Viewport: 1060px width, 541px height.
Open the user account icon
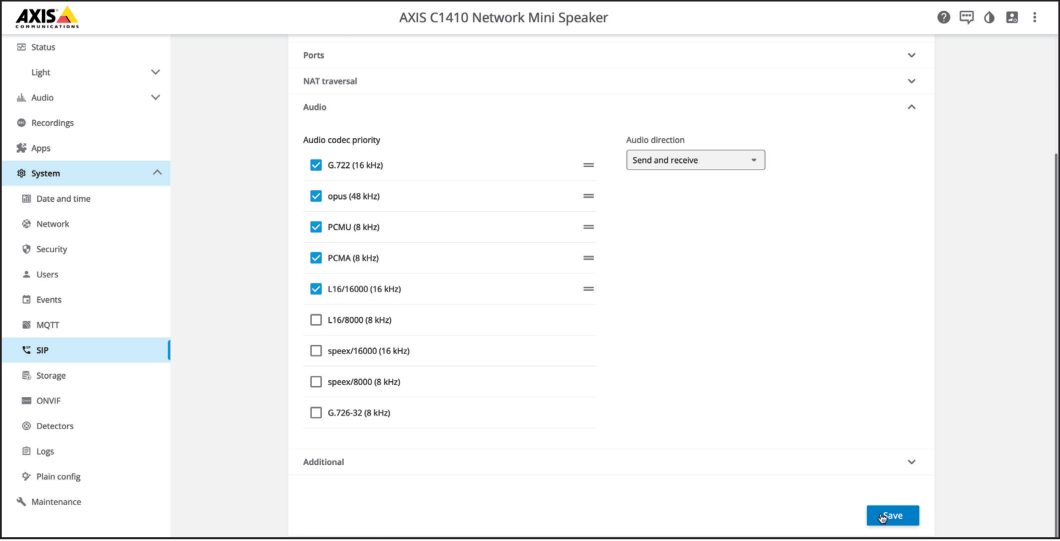pyautogui.click(x=1012, y=18)
